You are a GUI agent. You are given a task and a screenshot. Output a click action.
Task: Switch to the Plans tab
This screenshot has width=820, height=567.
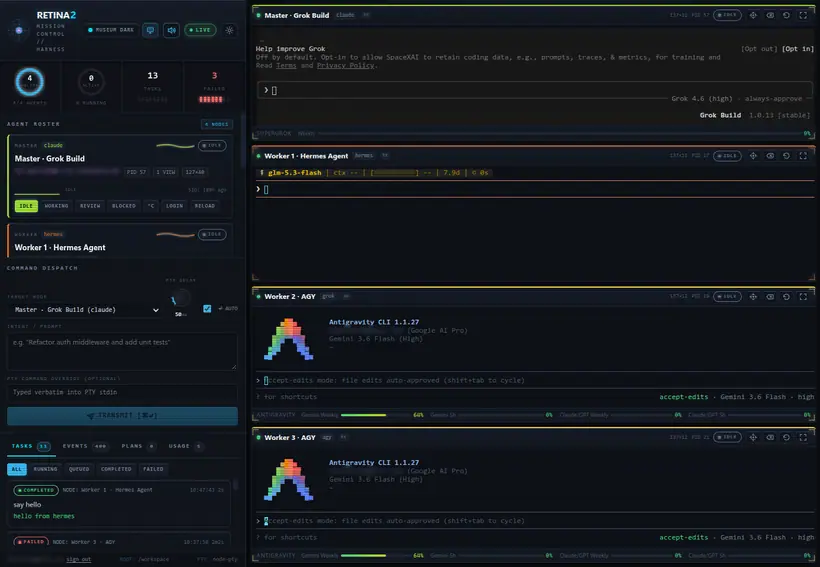coord(138,446)
